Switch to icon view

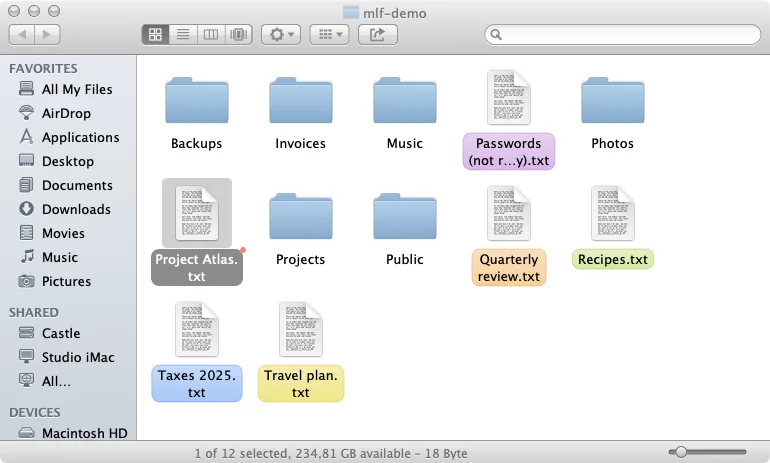tap(155, 34)
